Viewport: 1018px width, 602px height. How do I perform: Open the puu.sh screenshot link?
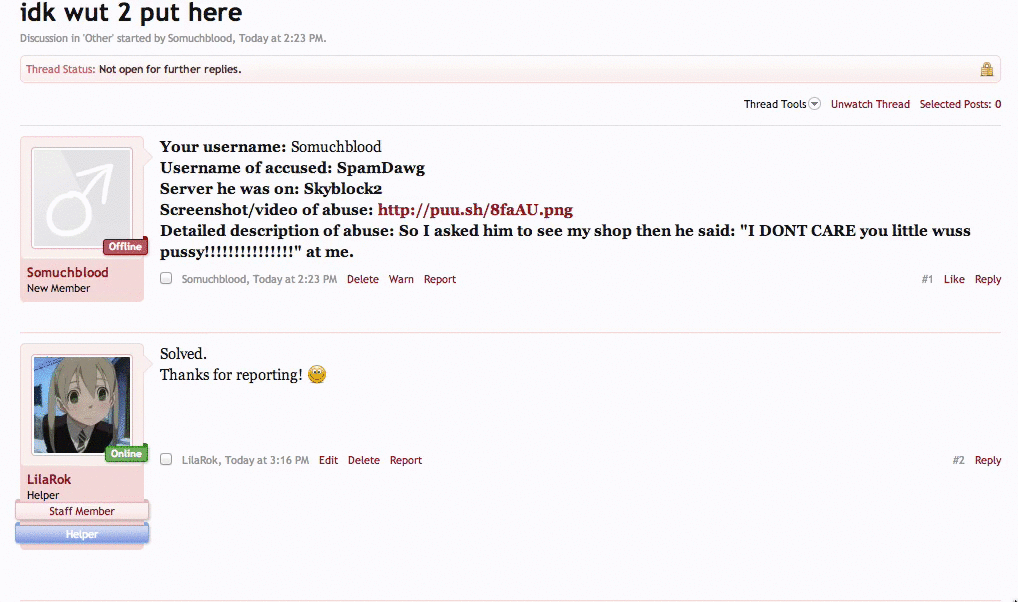pyautogui.click(x=475, y=210)
